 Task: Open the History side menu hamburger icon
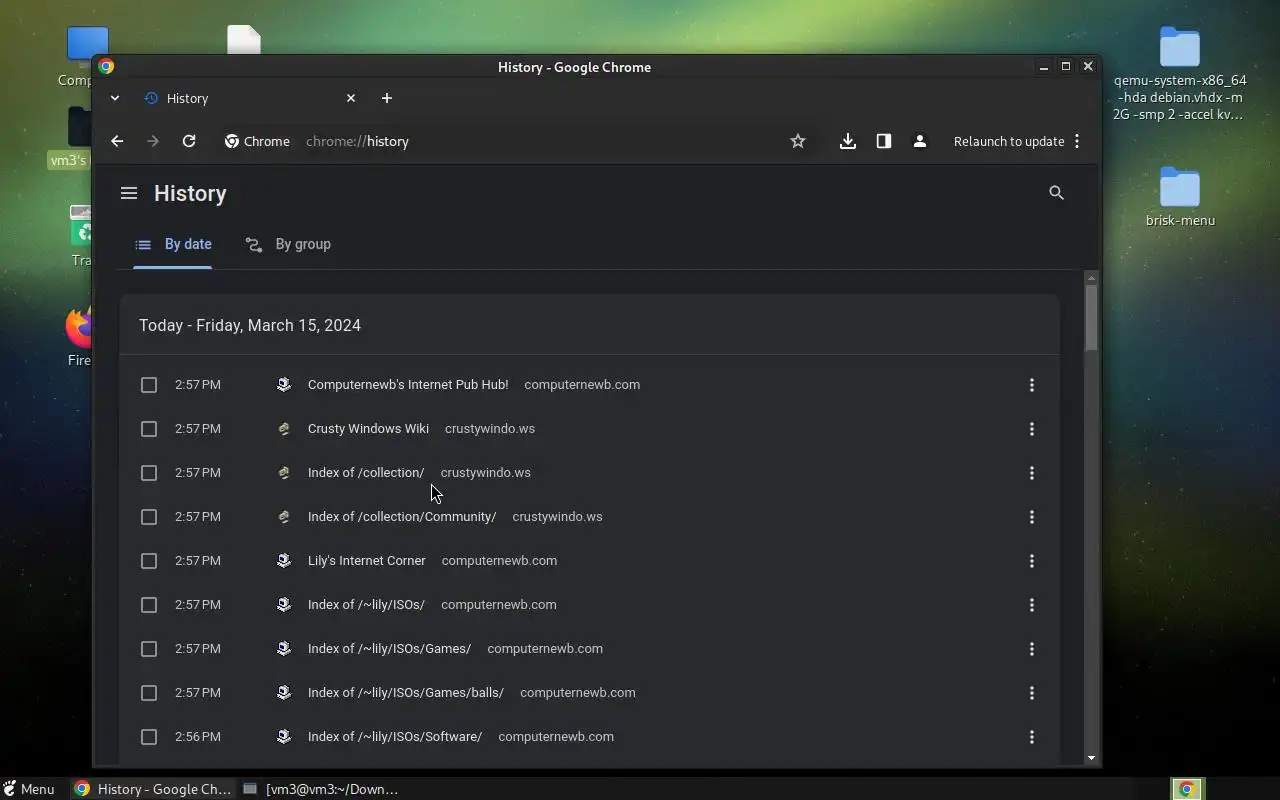pos(129,193)
